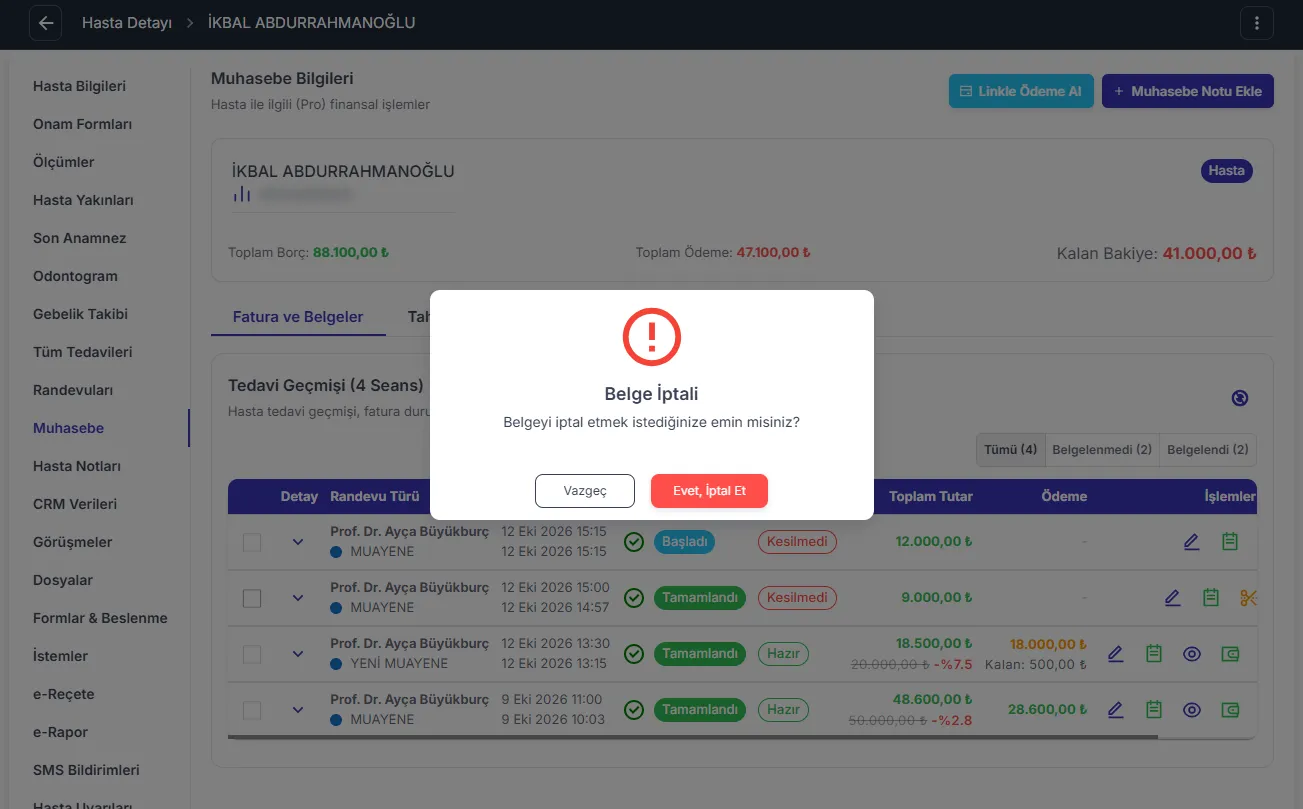
Task: Click the Hasta Detayı breadcrumb link
Action: 127,23
